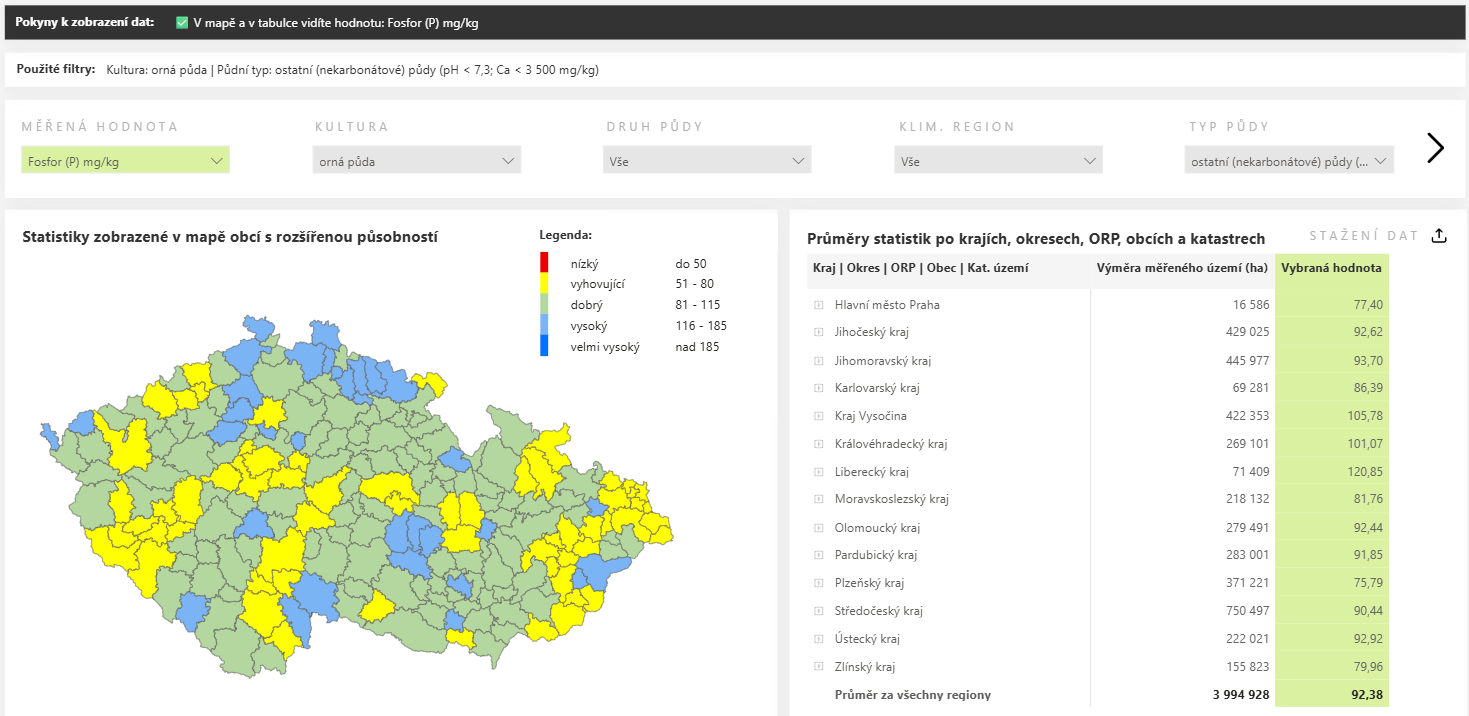
Task: Expand the Hlavní město Praha row
Action: pos(818,305)
